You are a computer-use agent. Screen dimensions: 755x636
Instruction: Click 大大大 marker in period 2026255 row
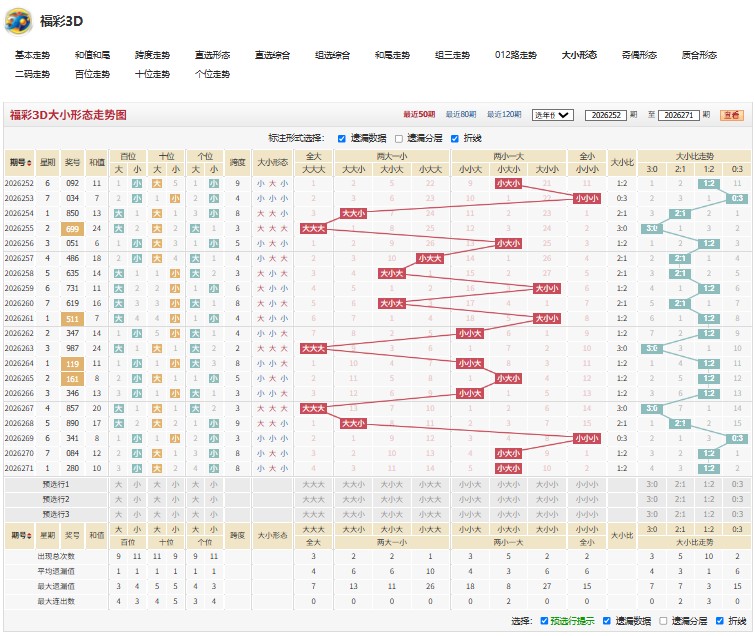coord(313,229)
